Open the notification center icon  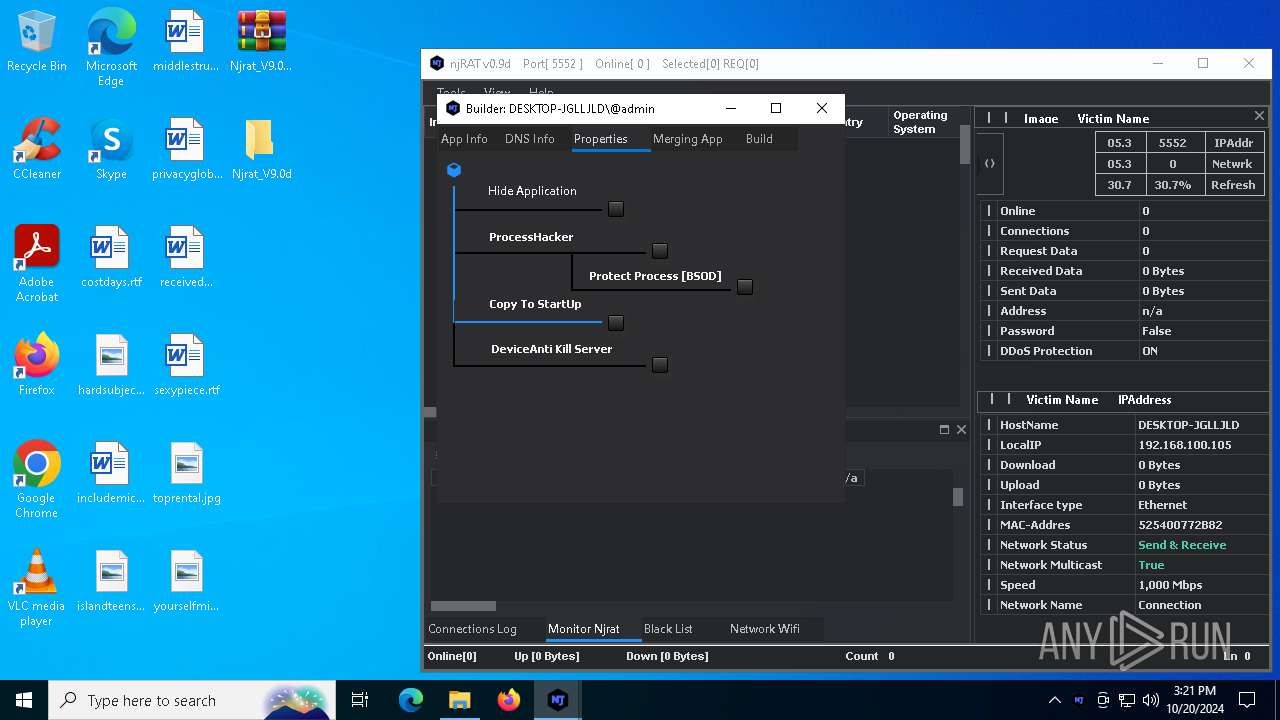click(1247, 700)
